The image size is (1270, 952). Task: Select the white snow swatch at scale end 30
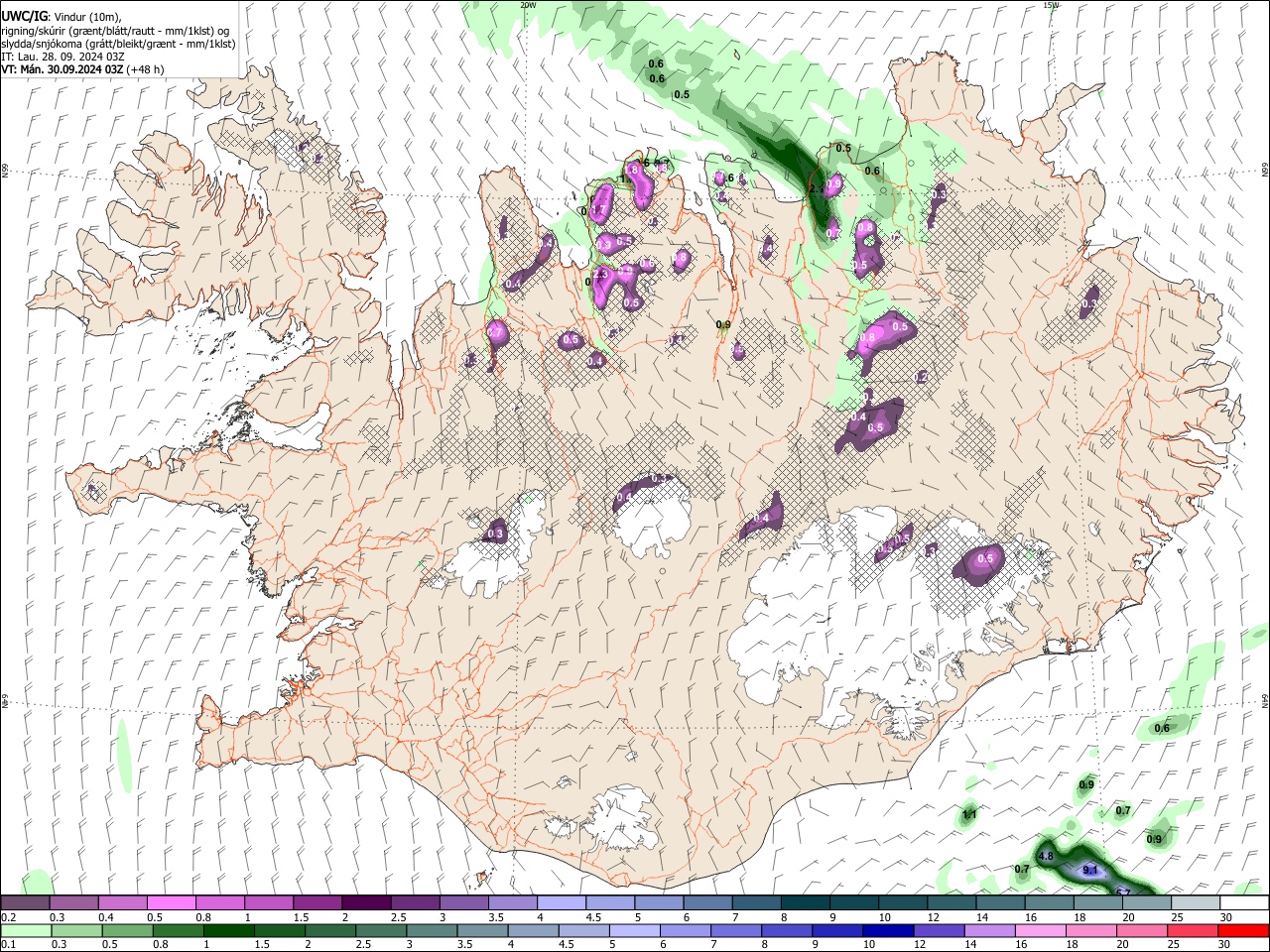[x=1245, y=903]
